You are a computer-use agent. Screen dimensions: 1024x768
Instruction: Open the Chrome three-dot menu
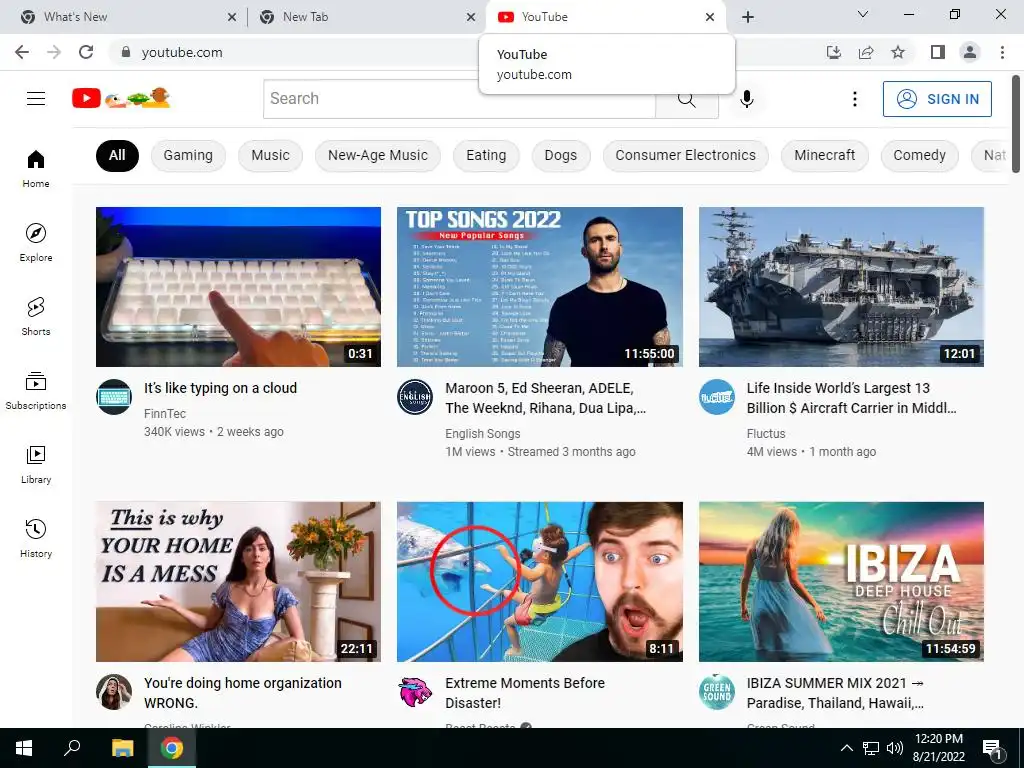[1002, 52]
